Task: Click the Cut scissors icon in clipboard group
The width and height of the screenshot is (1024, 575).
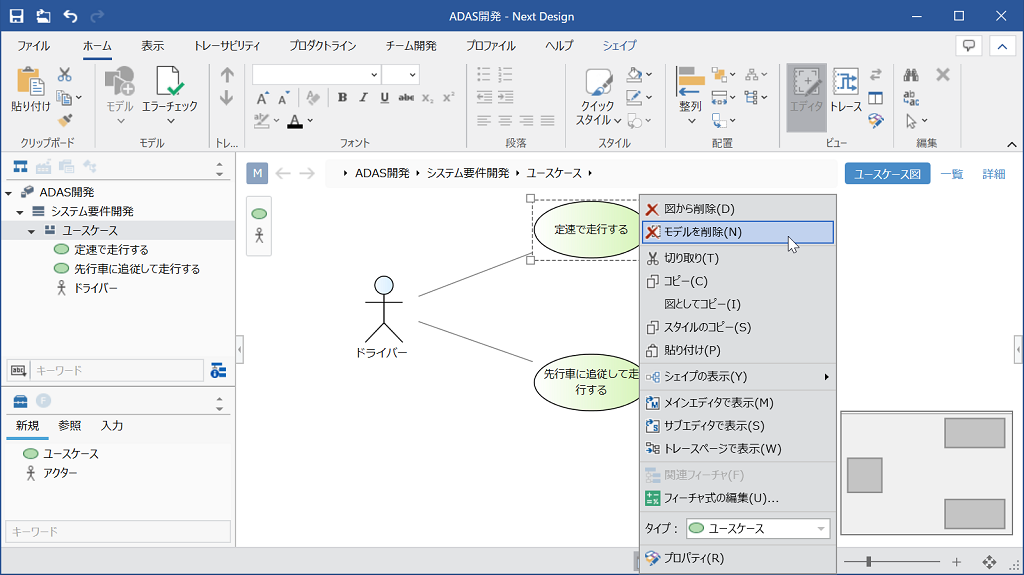Action: [65, 74]
